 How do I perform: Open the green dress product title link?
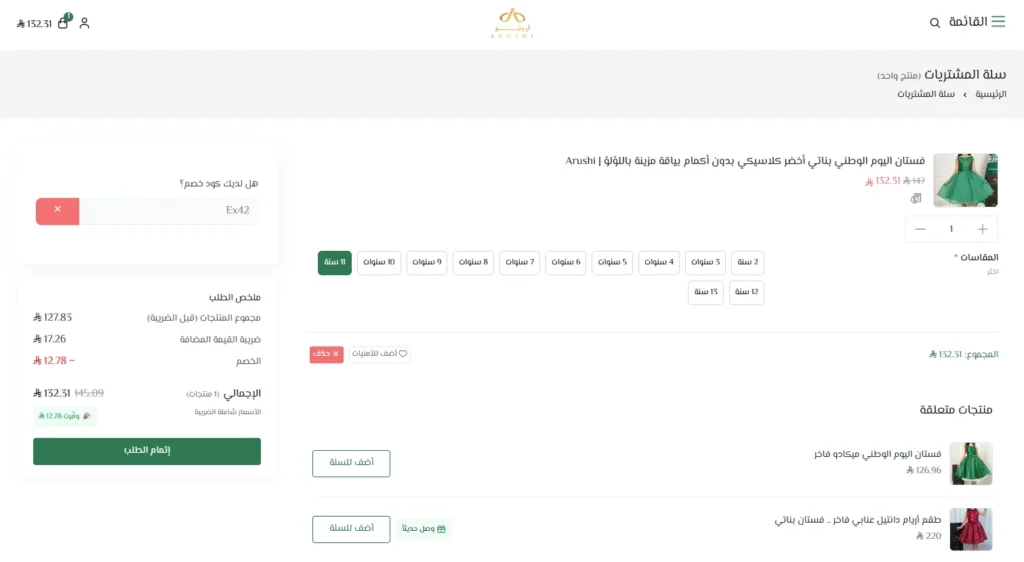pyautogui.click(x=744, y=161)
